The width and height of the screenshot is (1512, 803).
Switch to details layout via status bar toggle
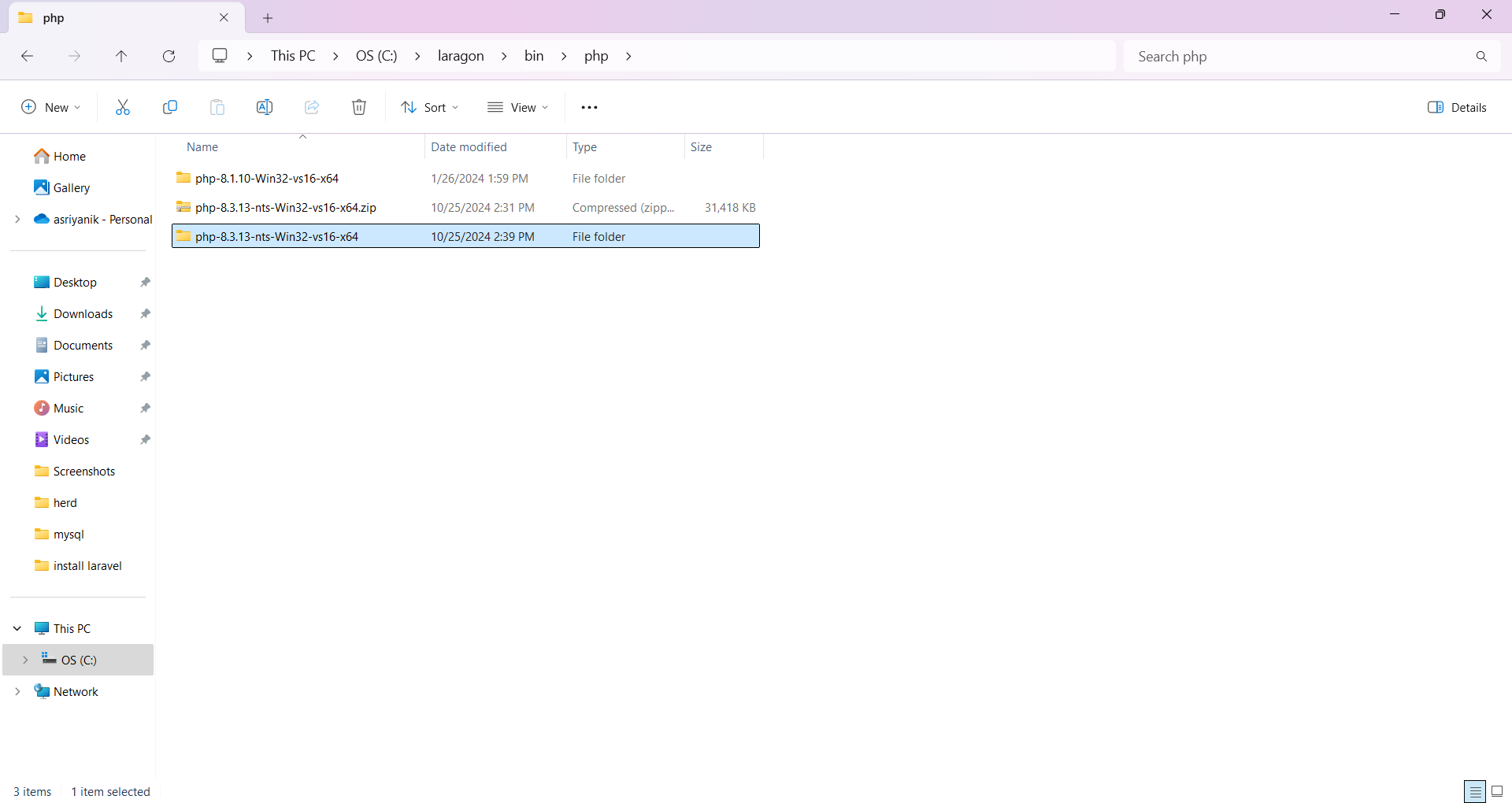[1474, 791]
